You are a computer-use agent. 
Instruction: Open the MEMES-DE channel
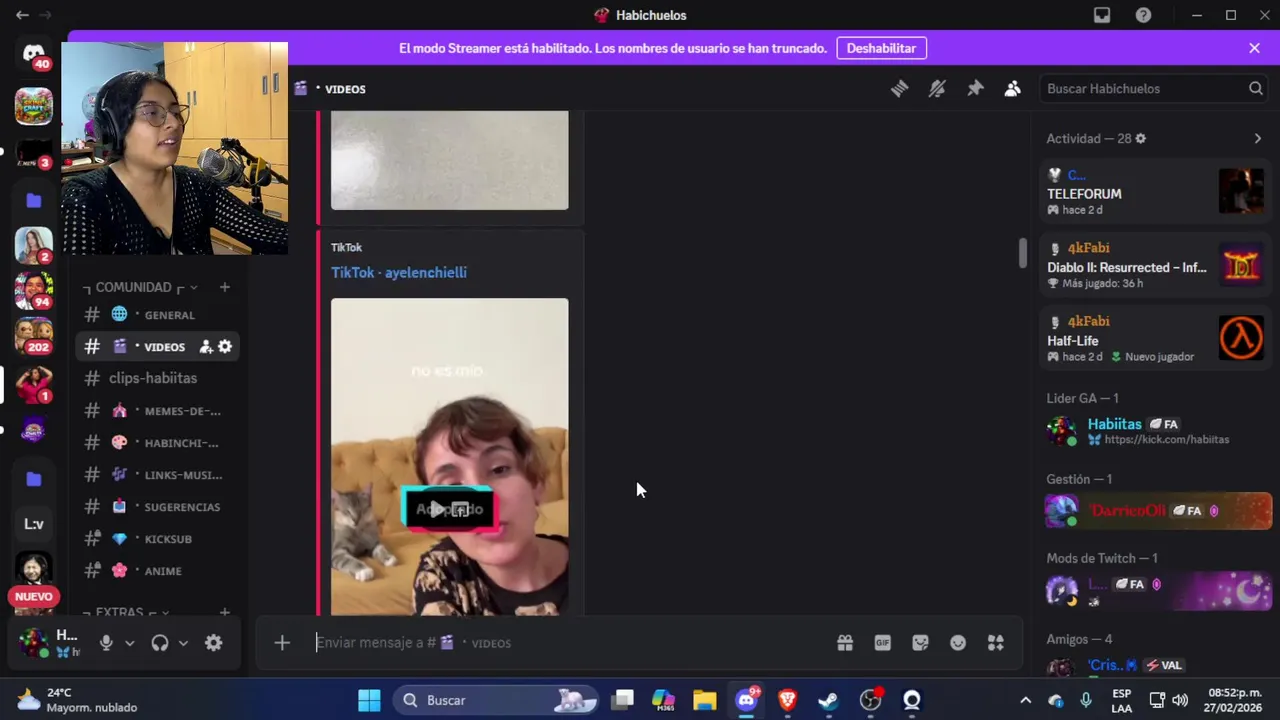click(157, 411)
